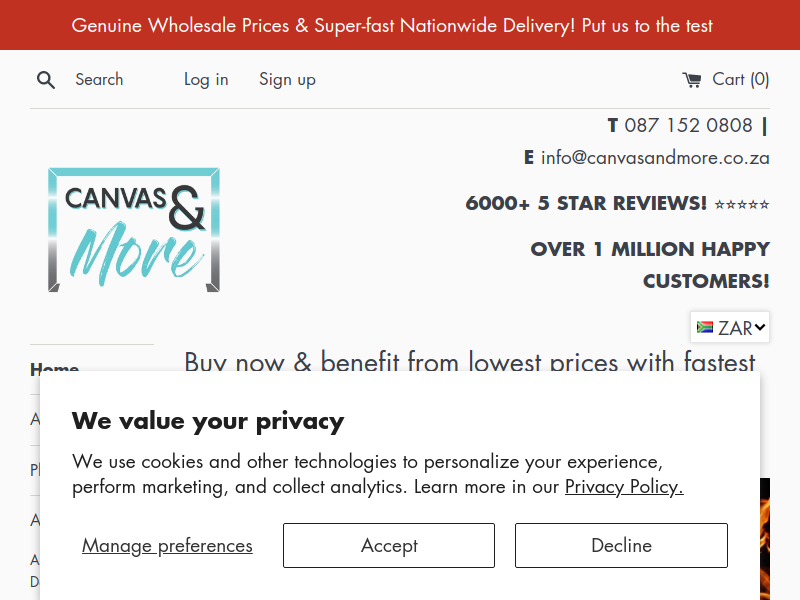Viewport: 800px width, 600px height.
Task: Open Manage preferences for cookies
Action: [167, 545]
